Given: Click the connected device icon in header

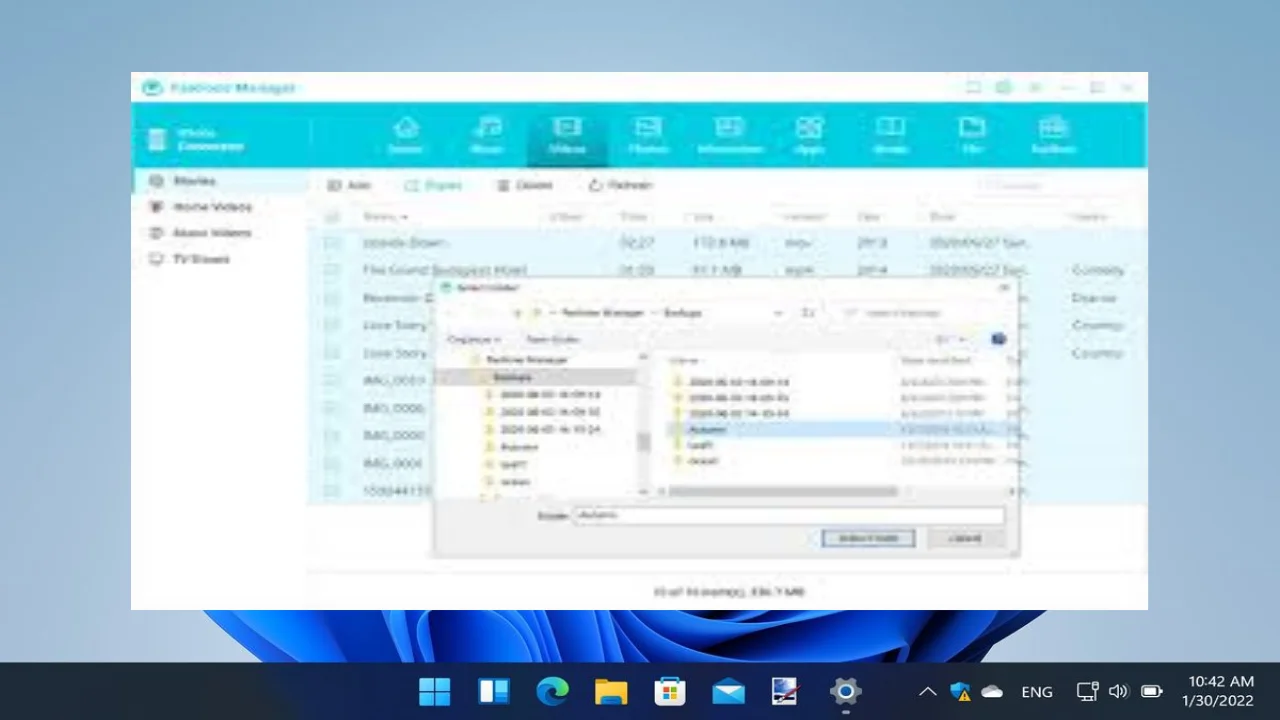Looking at the screenshot, I should (157, 139).
